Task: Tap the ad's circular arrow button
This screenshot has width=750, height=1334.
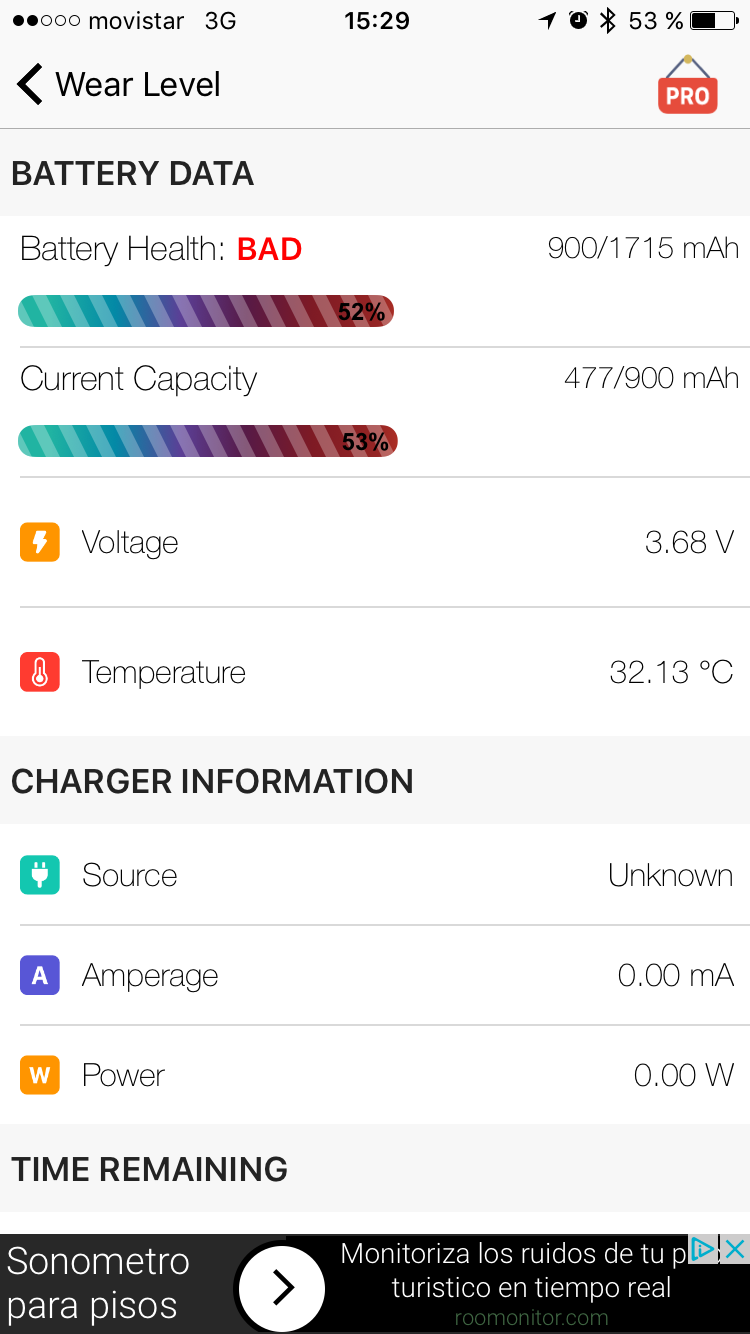Action: pyautogui.click(x=282, y=1288)
